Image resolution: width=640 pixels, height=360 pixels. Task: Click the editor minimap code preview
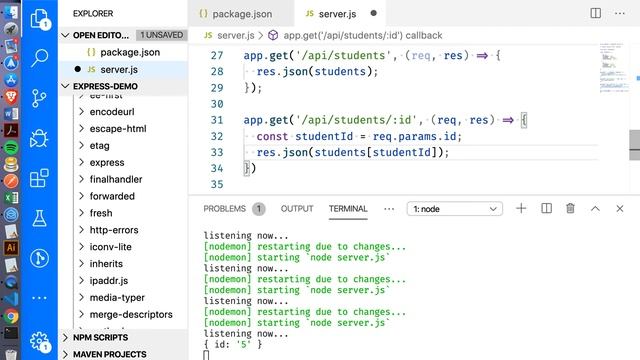(x=614, y=67)
